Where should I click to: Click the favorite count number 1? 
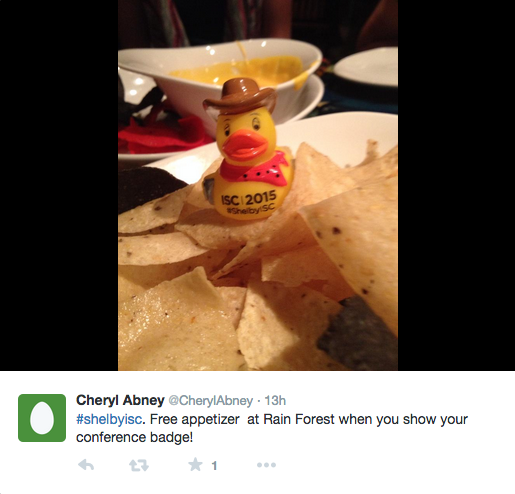click(x=214, y=465)
